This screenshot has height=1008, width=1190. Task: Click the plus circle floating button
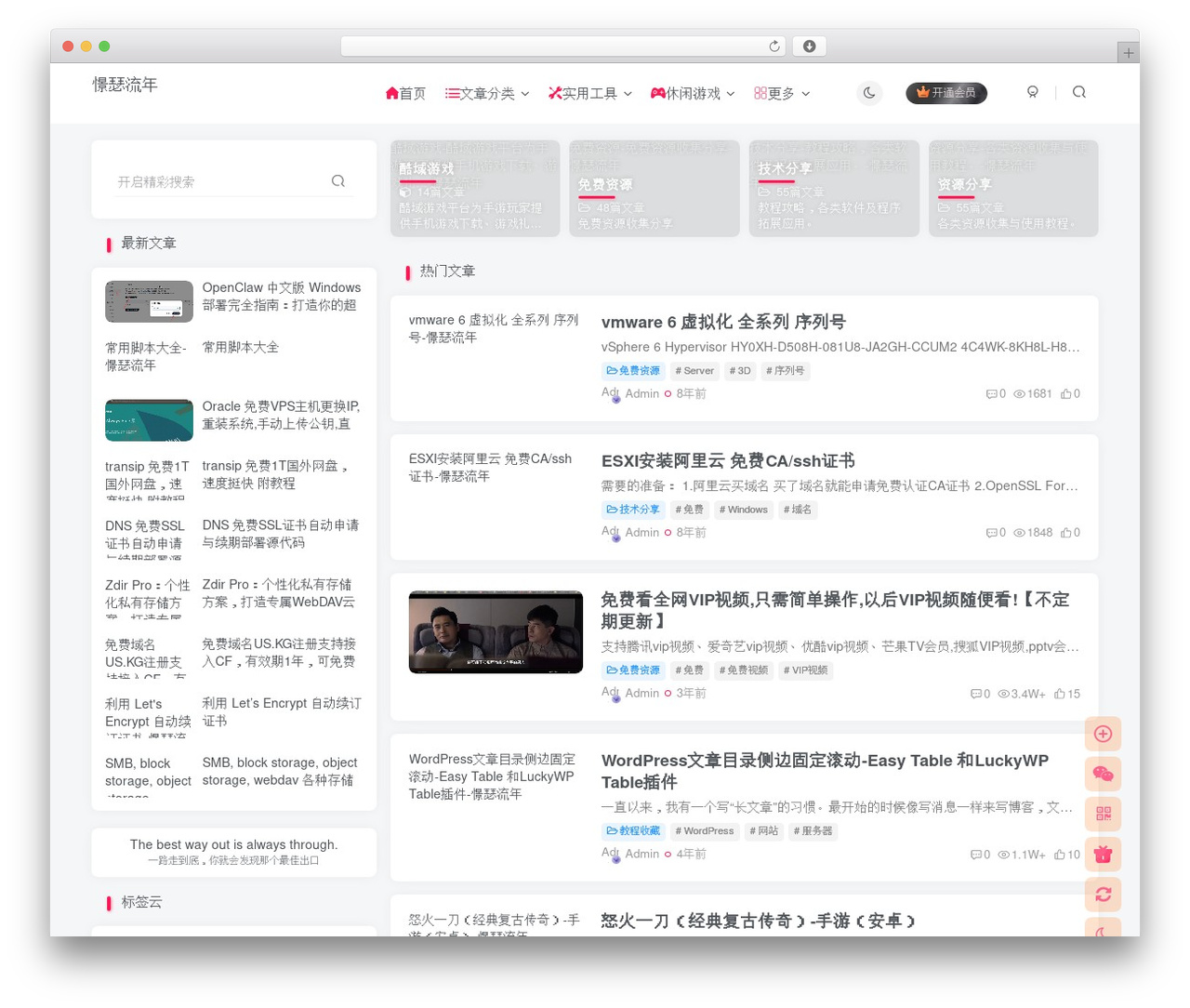(x=1104, y=734)
